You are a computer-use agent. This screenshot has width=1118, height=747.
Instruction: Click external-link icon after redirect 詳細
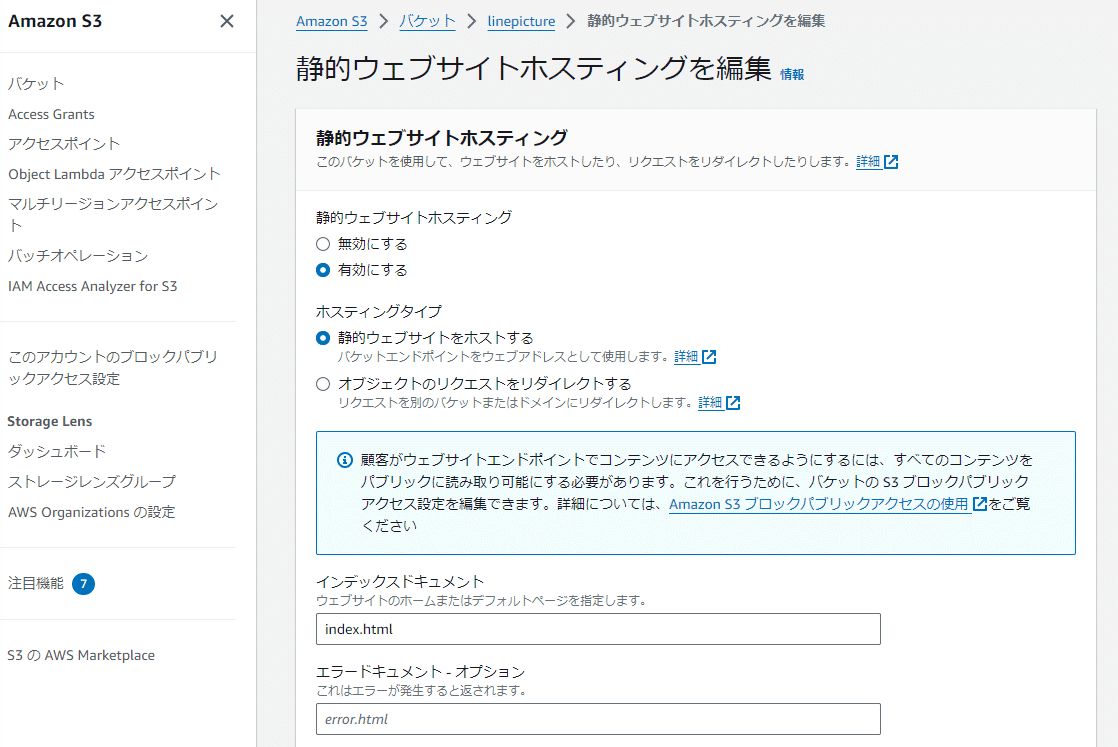(734, 403)
